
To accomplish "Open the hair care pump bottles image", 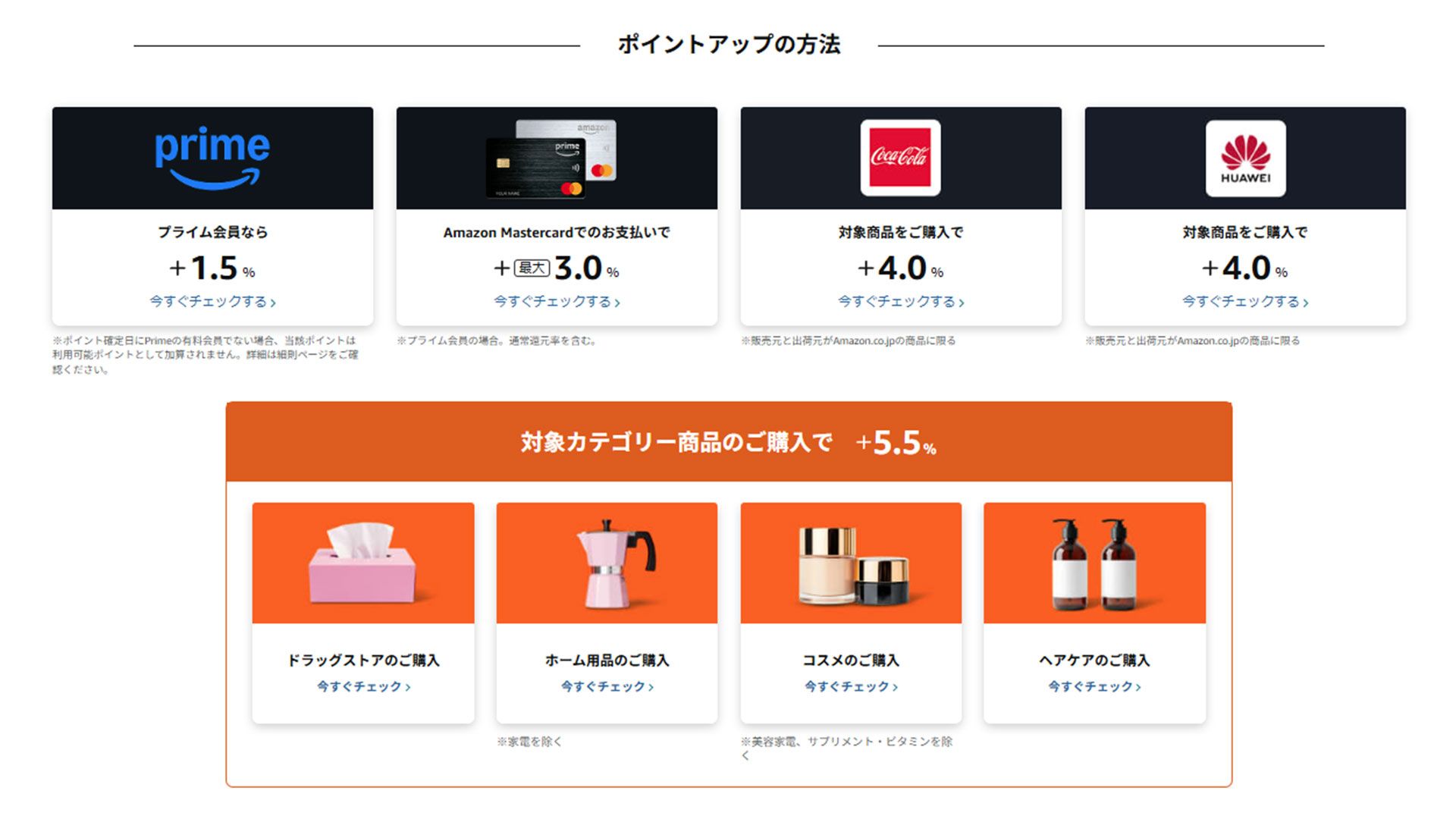I will pyautogui.click(x=1094, y=563).
